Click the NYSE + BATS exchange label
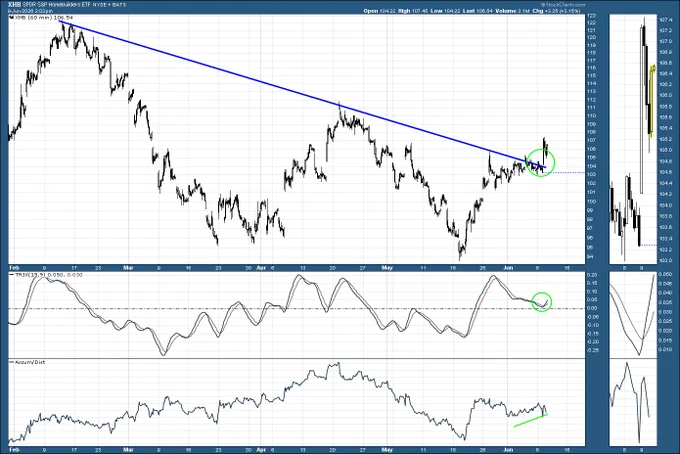 [111, 5]
